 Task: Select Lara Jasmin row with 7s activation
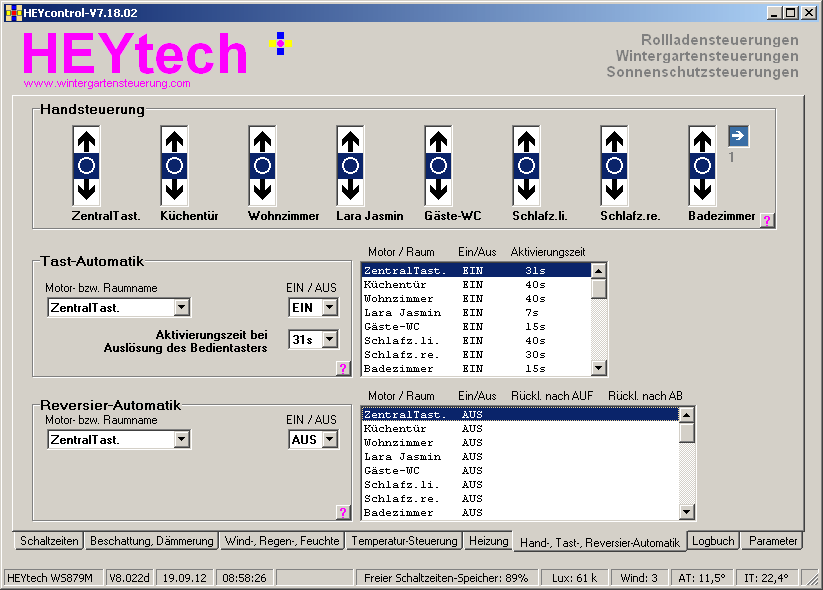tap(476, 313)
